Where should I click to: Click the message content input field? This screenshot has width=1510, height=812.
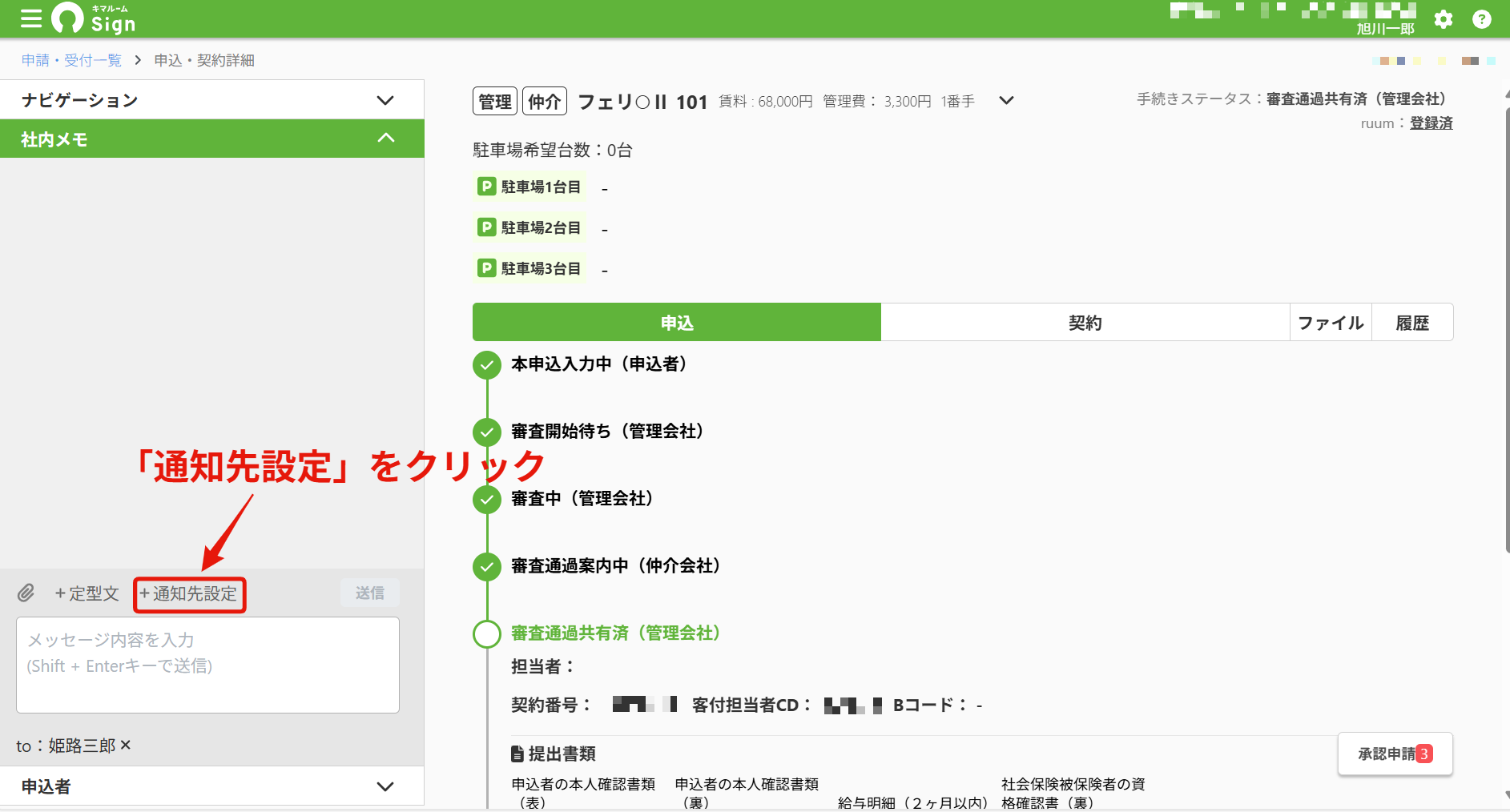(207, 665)
